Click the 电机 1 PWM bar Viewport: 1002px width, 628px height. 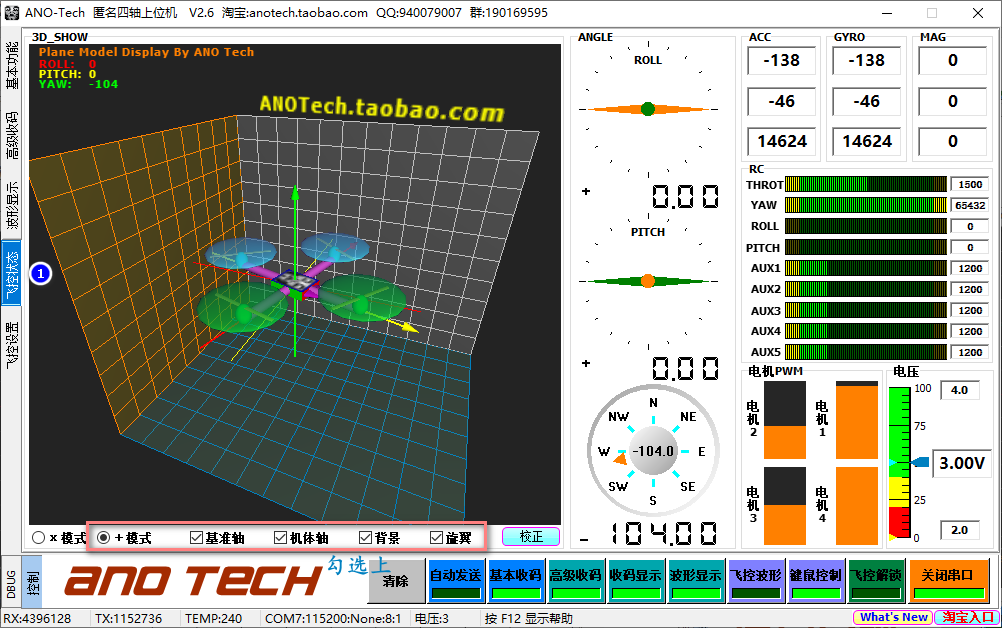[x=857, y=421]
